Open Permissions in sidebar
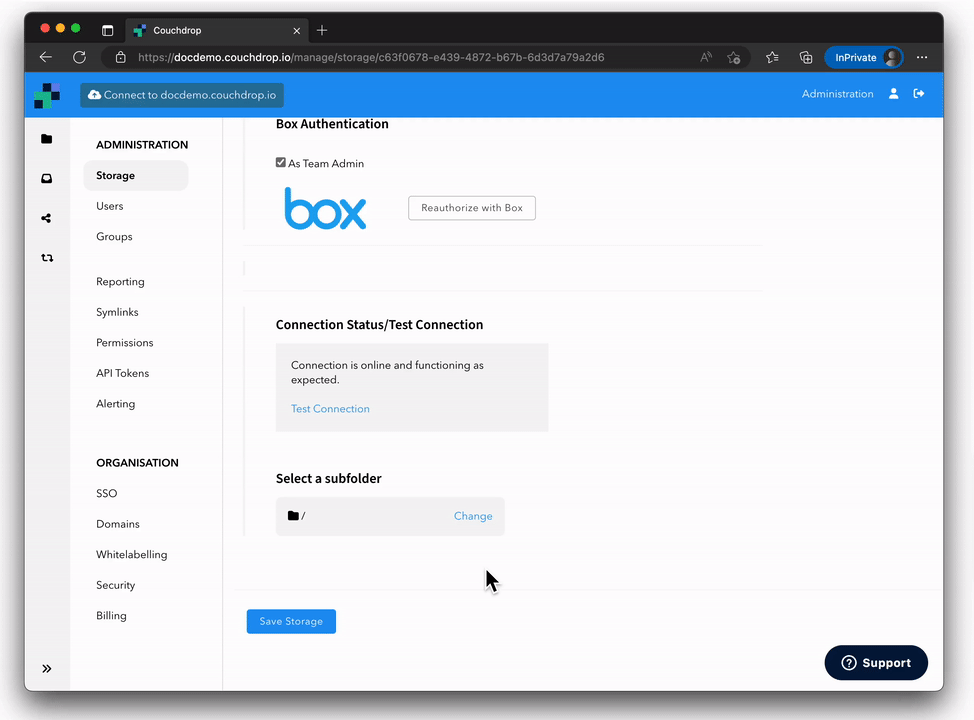 125,342
